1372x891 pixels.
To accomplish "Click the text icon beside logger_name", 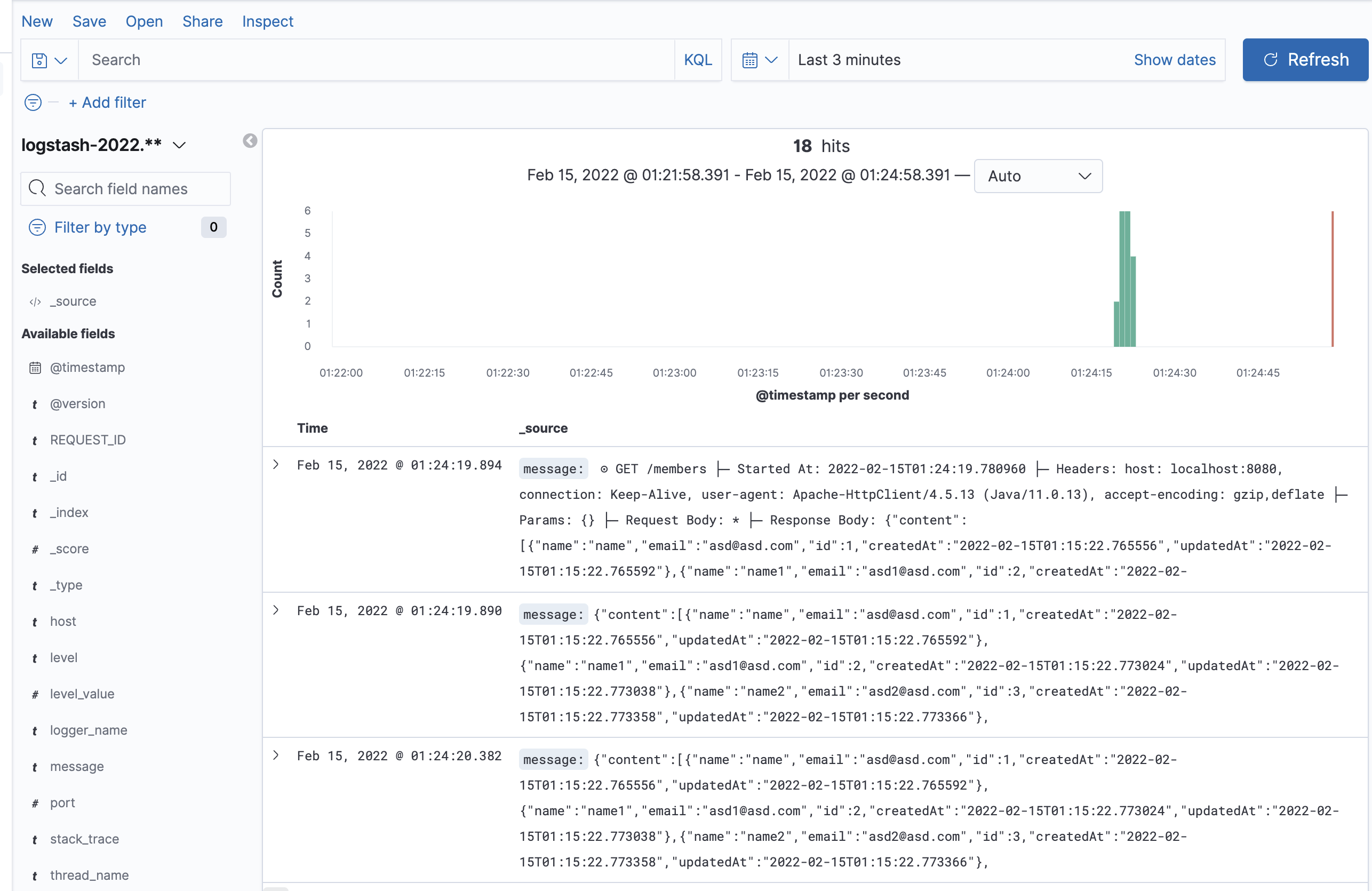I will (35, 731).
